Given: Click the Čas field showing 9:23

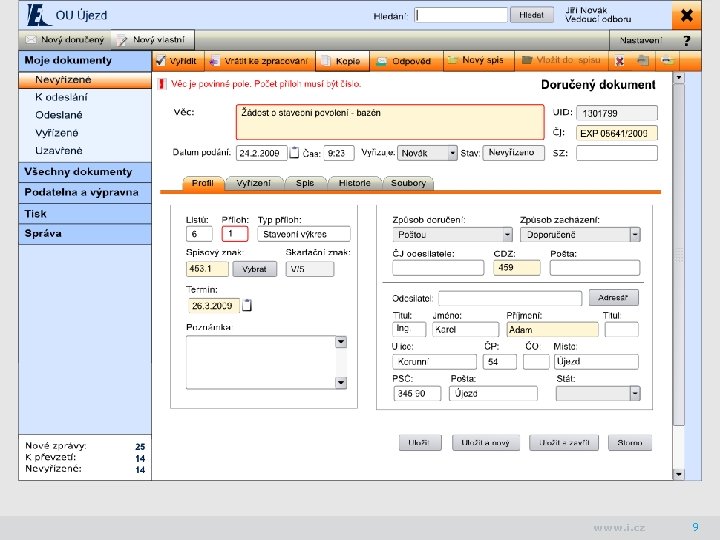Looking at the screenshot, I should pyautogui.click(x=339, y=153).
